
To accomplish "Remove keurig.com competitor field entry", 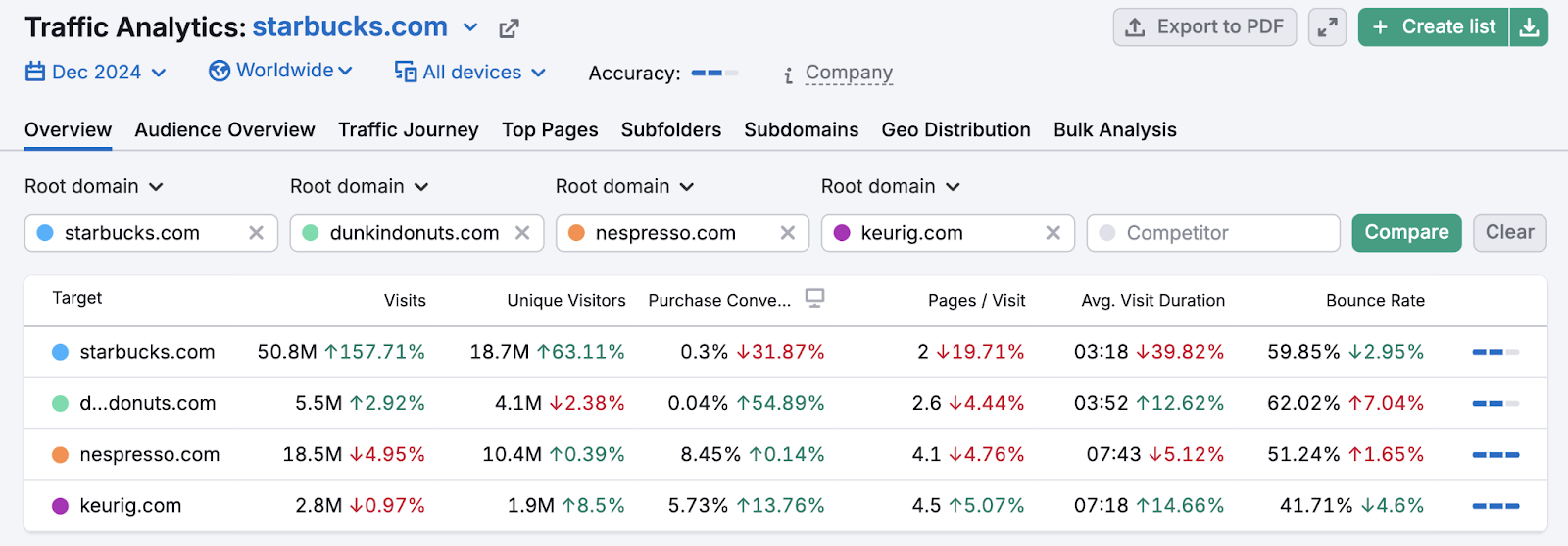I will tap(1053, 233).
